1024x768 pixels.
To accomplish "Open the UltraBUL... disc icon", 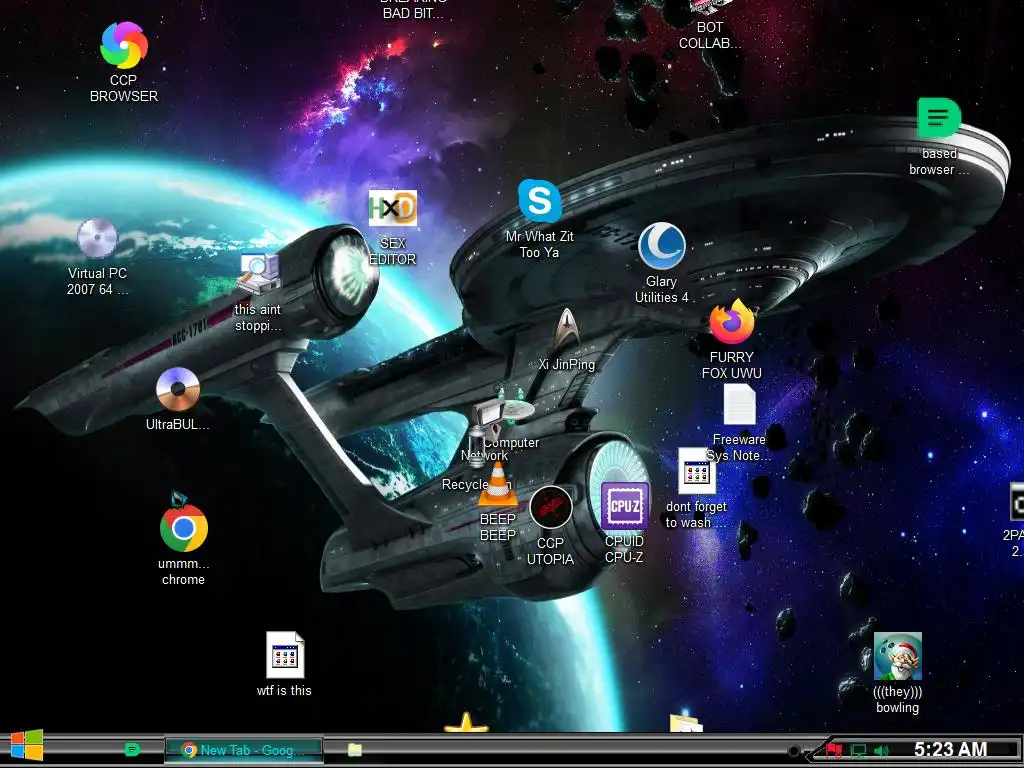I will pos(178,389).
